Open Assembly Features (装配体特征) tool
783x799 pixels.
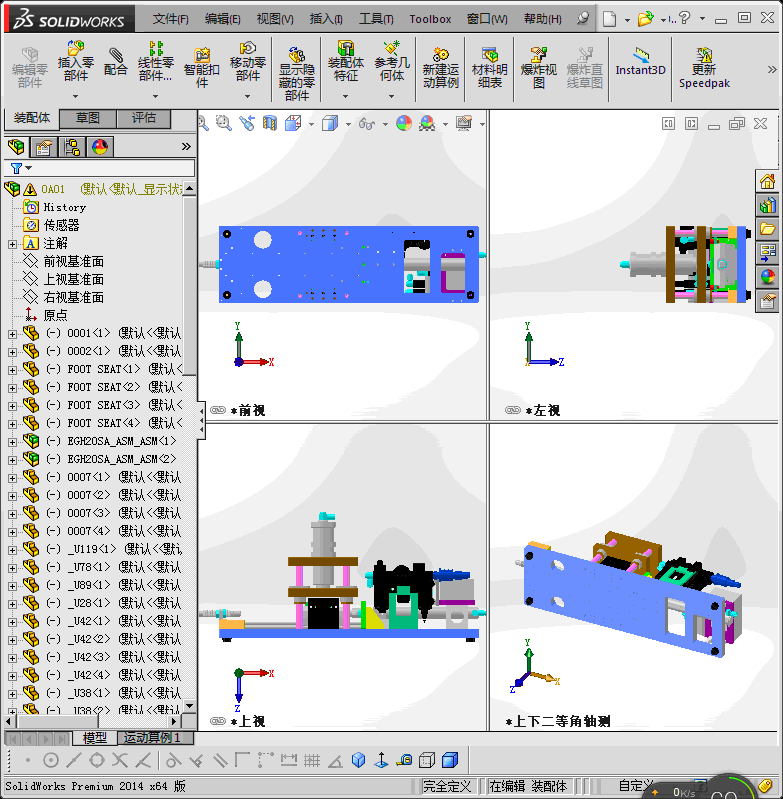[x=345, y=61]
